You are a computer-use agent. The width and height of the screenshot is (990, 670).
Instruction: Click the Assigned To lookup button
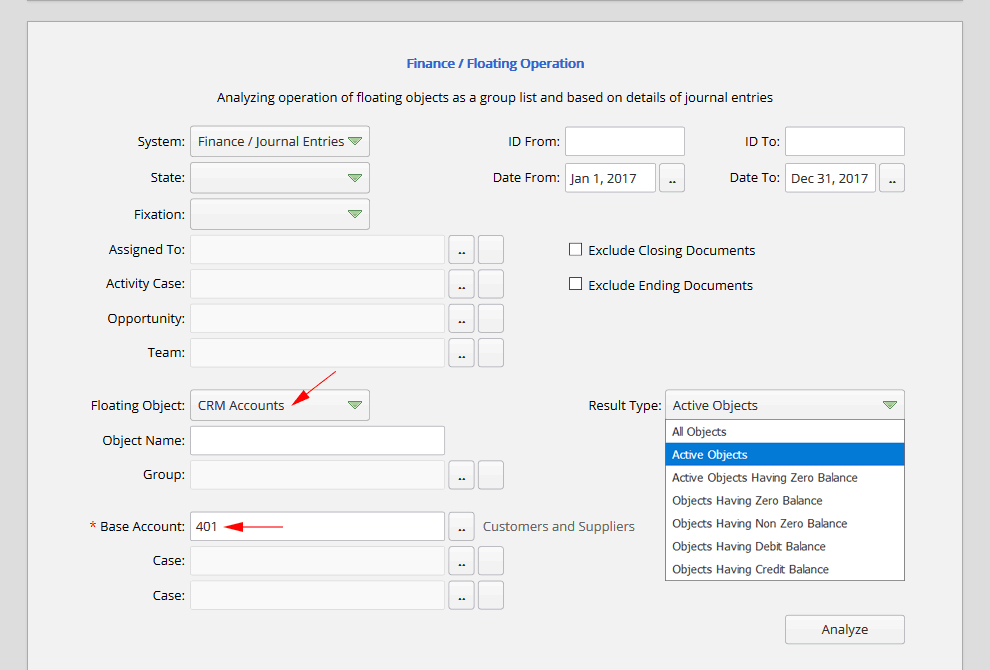coord(461,250)
